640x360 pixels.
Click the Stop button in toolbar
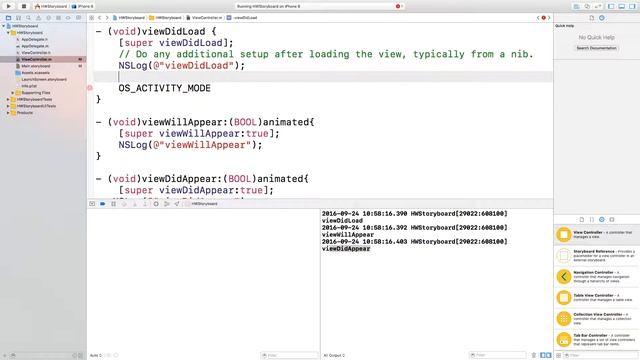point(24,6)
